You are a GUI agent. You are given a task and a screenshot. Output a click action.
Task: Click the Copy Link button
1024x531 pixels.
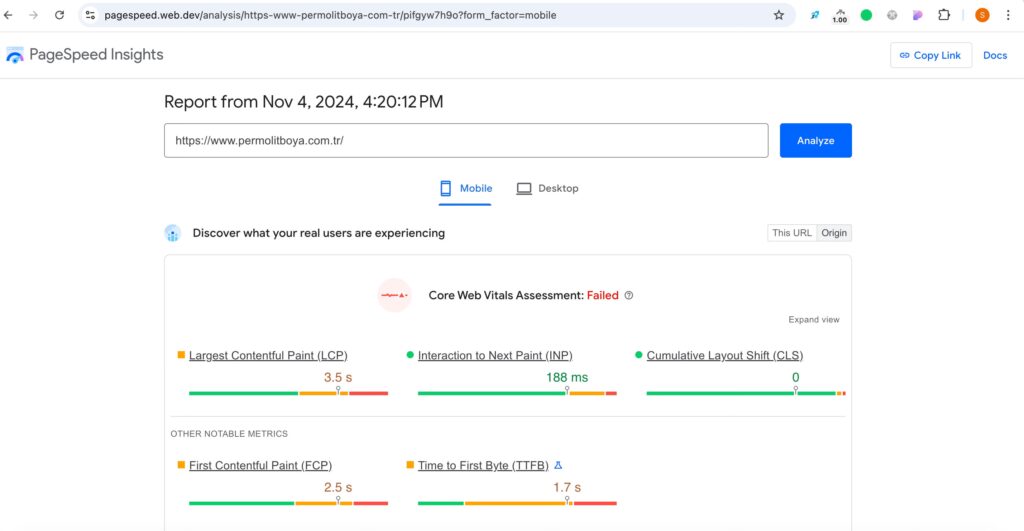[x=931, y=56]
